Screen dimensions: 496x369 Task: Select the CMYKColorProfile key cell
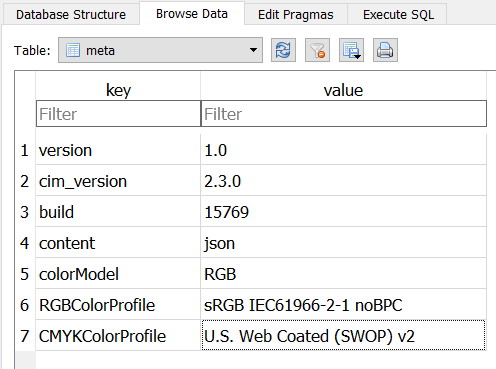[x=118, y=335]
